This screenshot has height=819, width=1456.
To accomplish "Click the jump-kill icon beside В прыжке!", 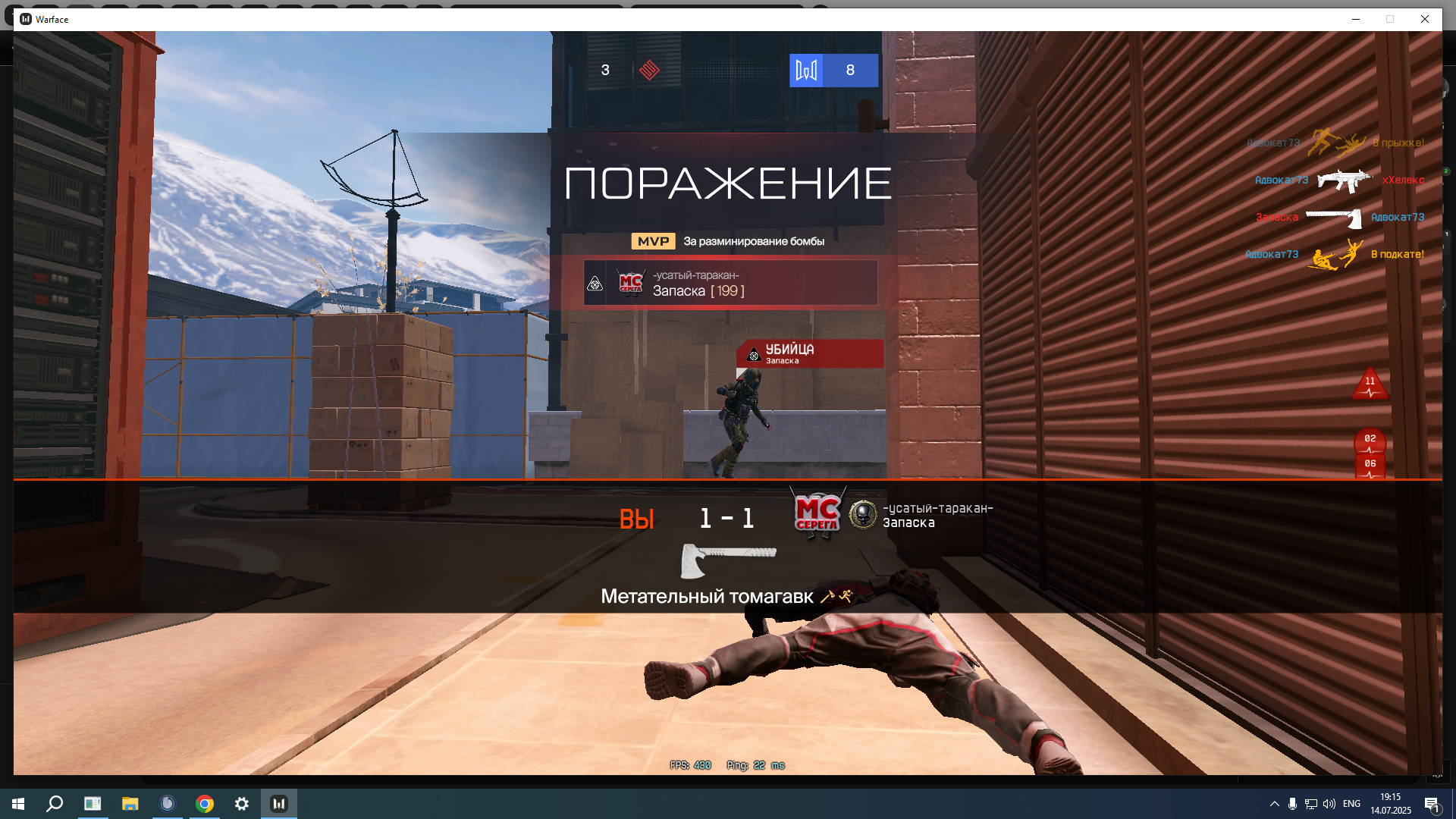I will coord(1336,142).
